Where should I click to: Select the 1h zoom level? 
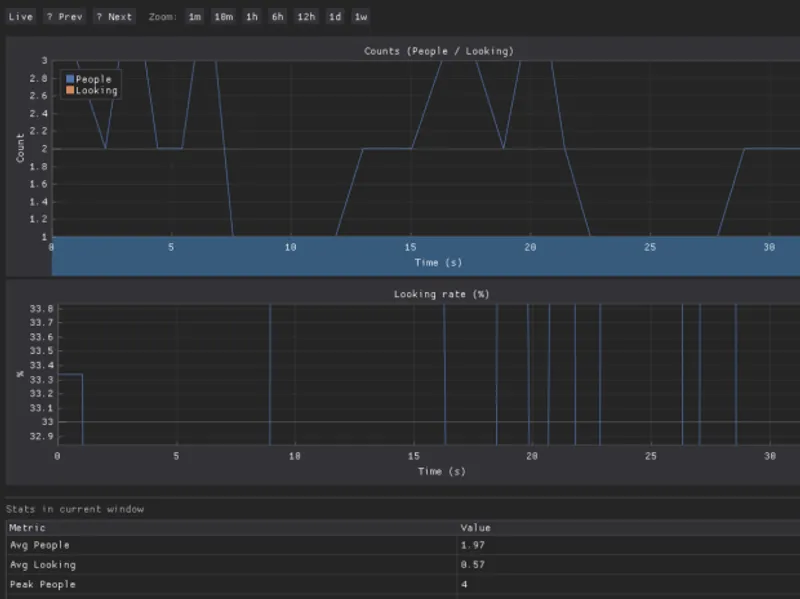click(251, 17)
